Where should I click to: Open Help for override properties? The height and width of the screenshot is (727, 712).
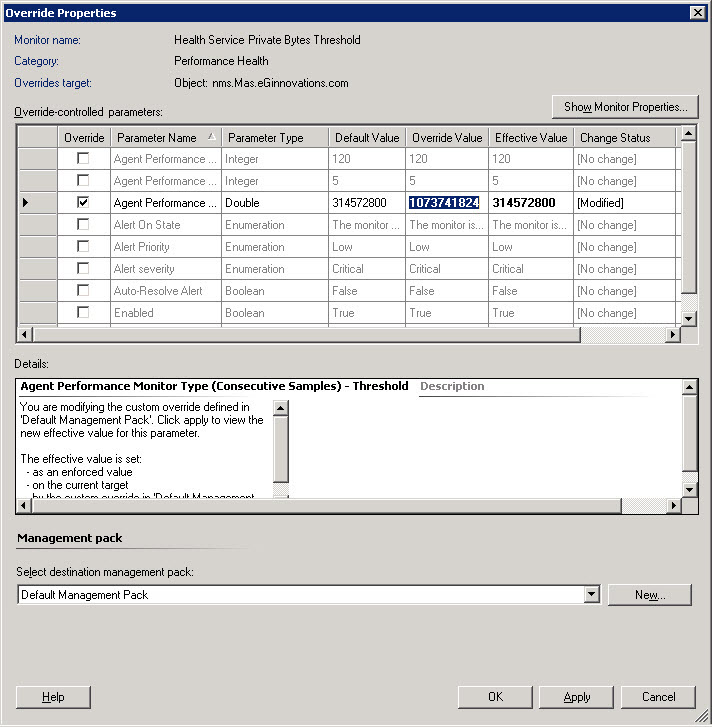pos(53,697)
